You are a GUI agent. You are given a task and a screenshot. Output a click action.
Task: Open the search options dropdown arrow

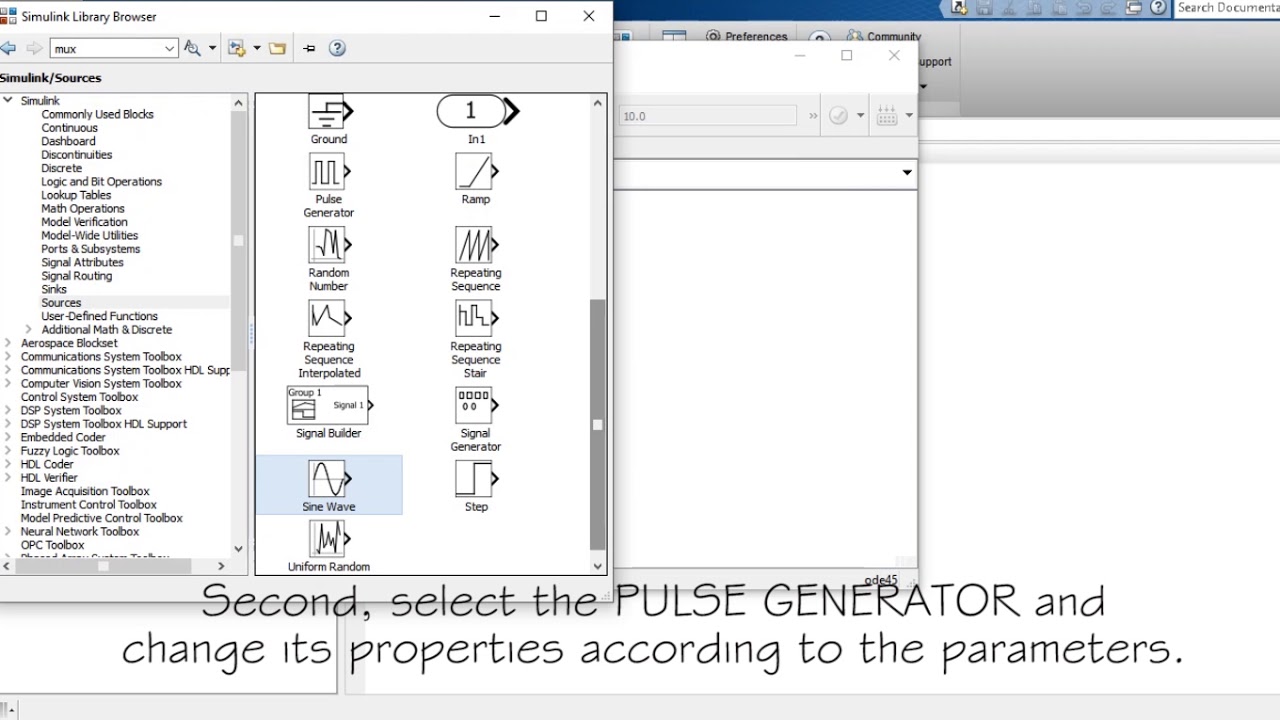(x=212, y=48)
